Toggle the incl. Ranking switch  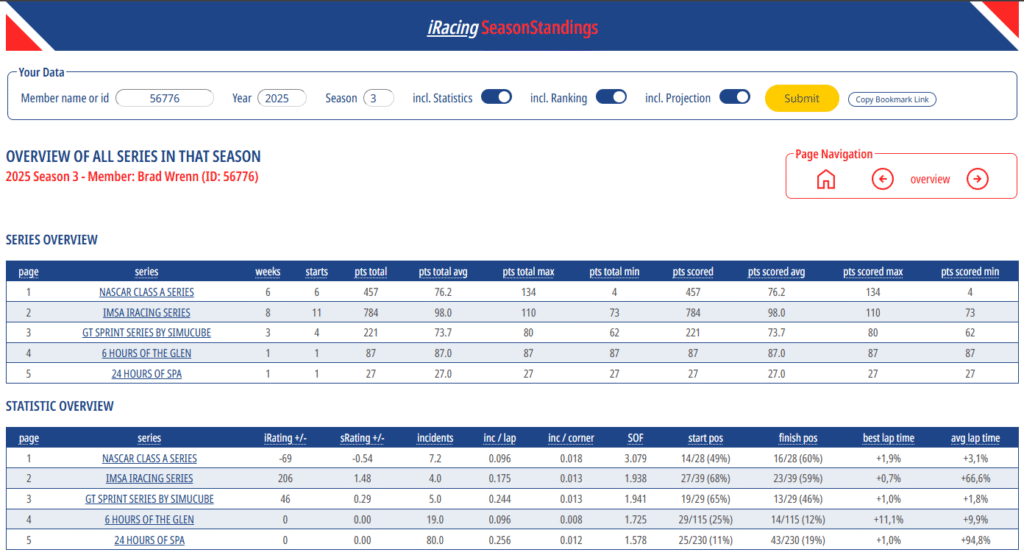[x=611, y=97]
